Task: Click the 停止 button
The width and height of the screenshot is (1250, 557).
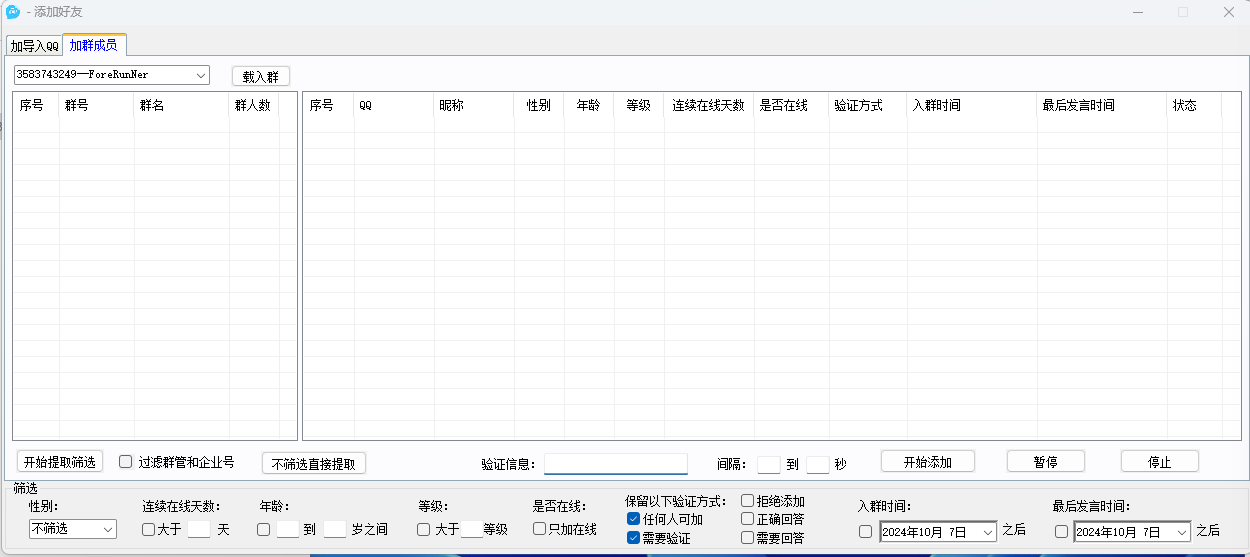Action: [1159, 462]
